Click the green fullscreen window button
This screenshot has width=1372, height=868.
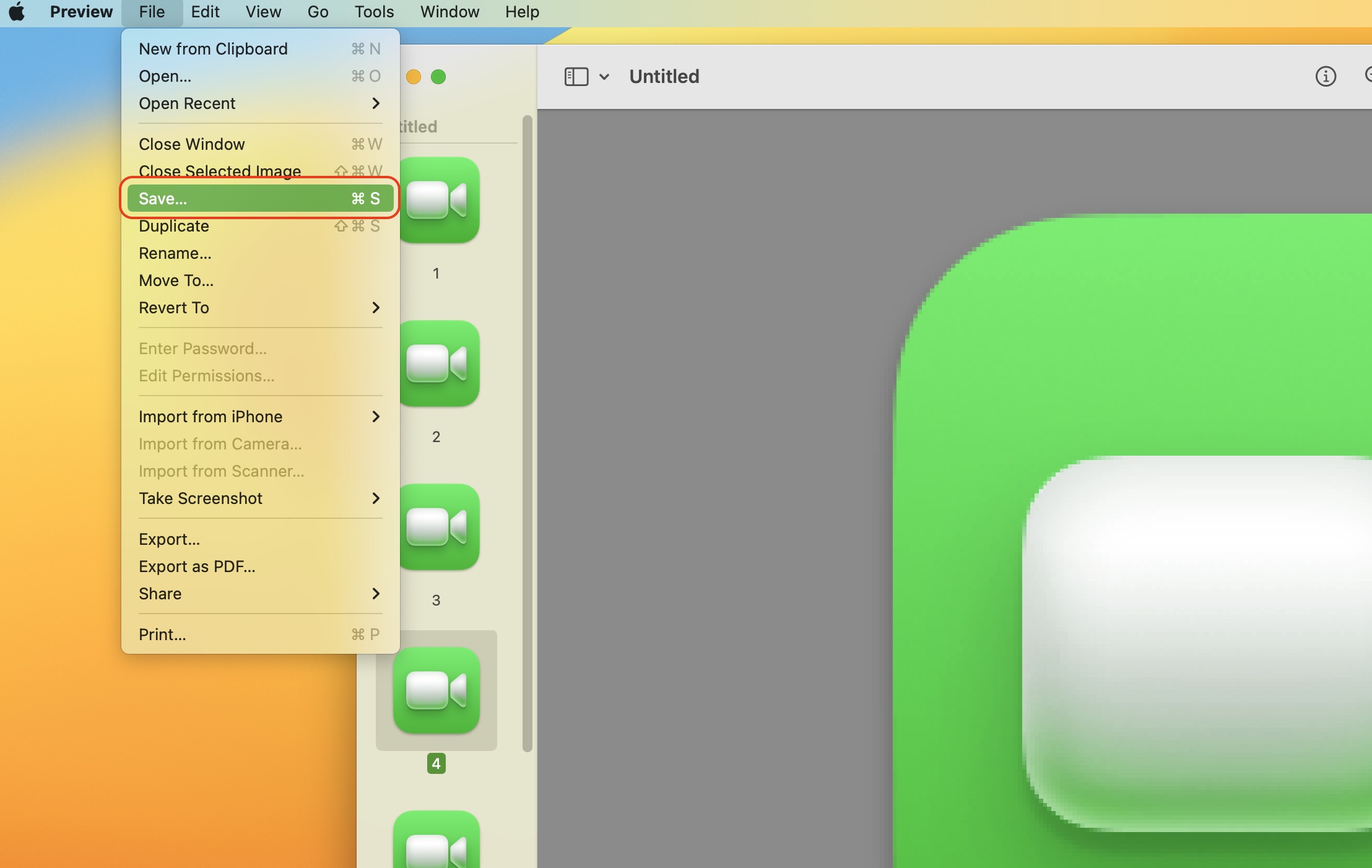point(438,77)
